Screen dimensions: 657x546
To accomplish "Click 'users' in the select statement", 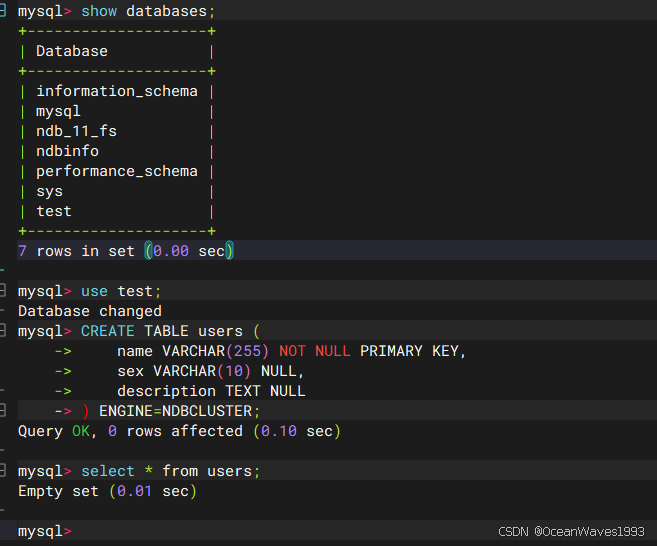I will (x=229, y=471).
